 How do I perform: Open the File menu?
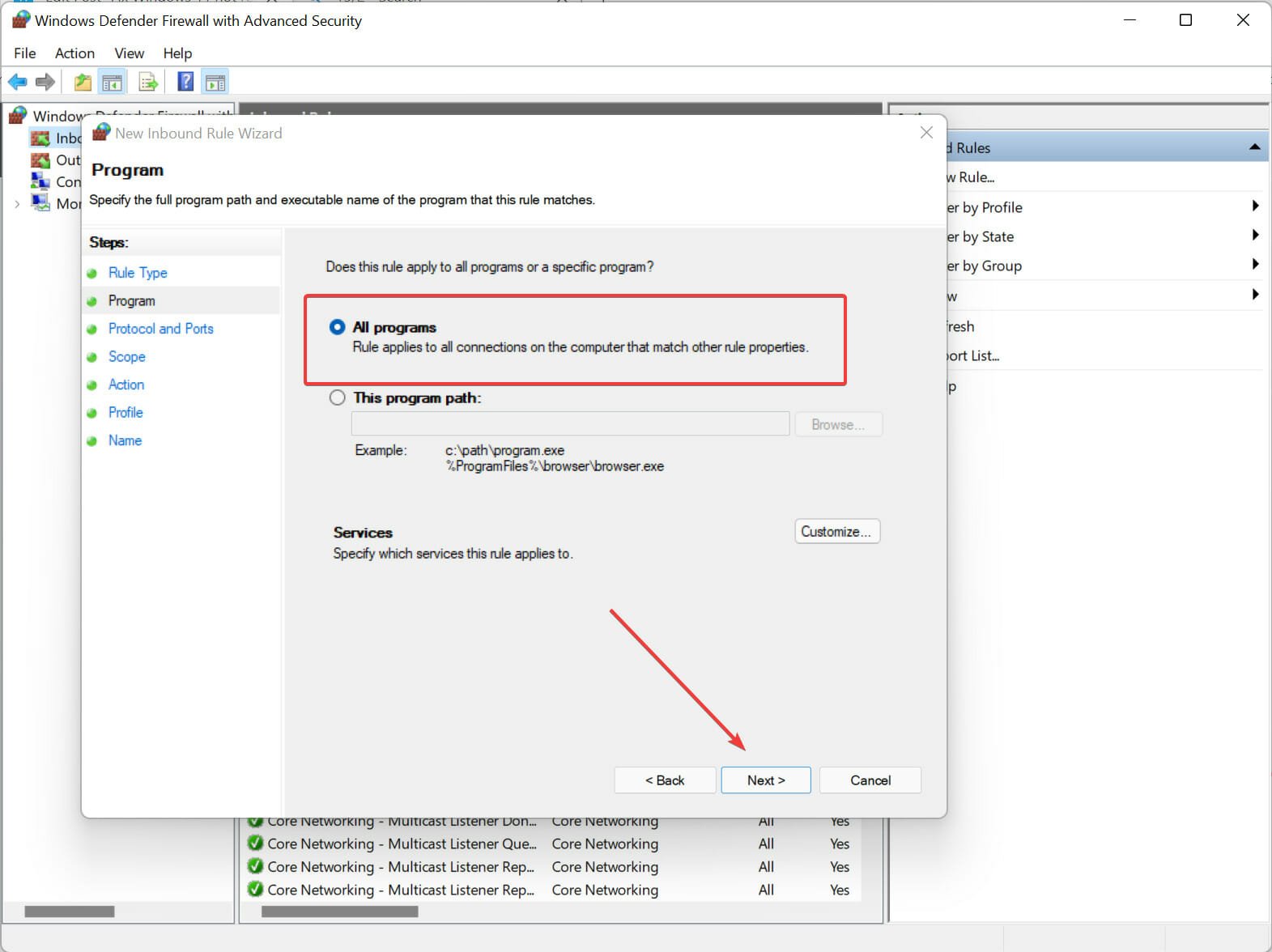25,53
